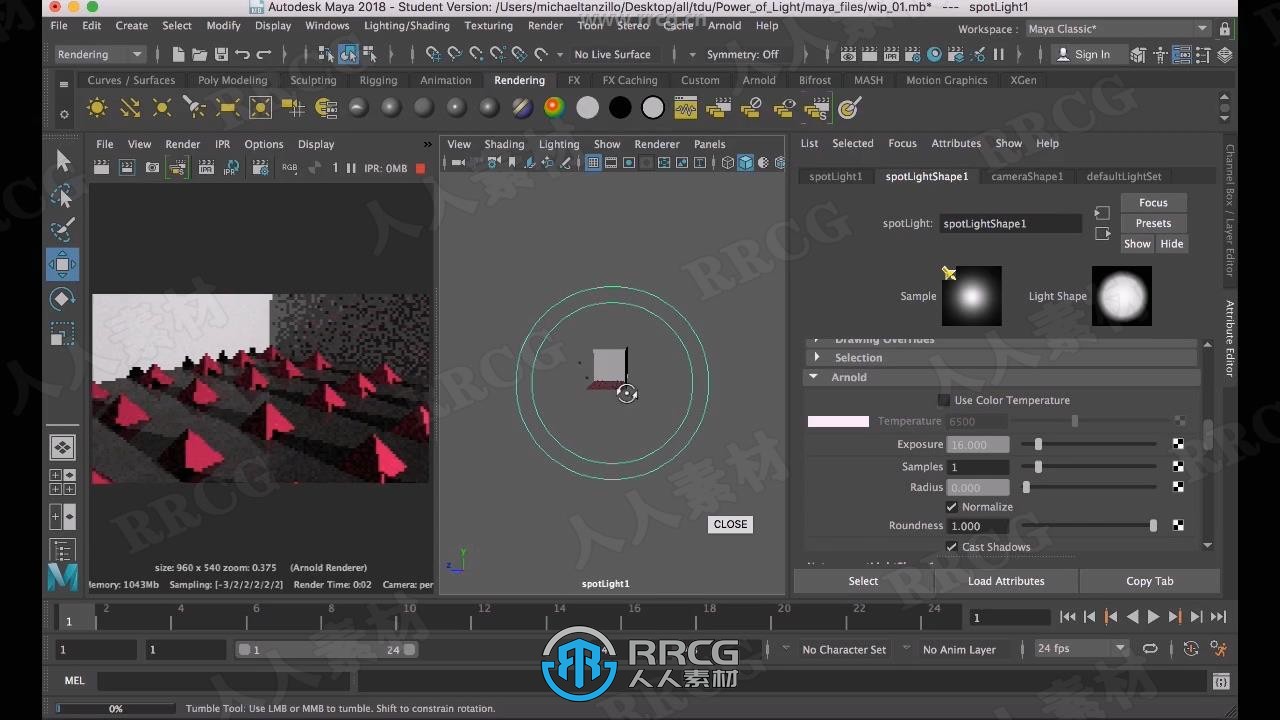Viewport: 1280px width, 720px height.
Task: Choose the Select tool in the Tool Box
Action: tap(62, 160)
